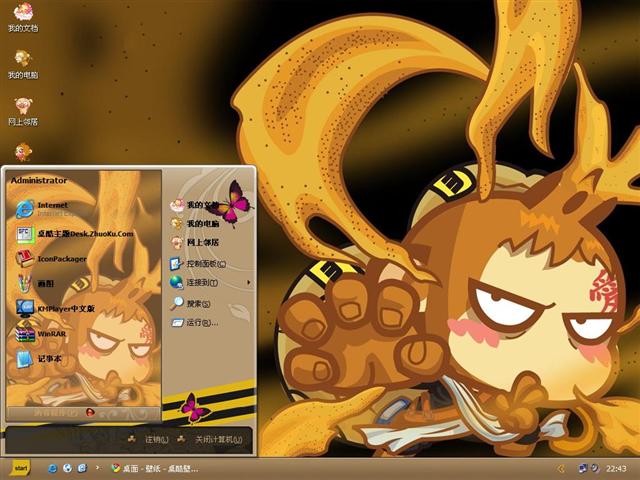Click the taskbar clock 22:43
The height and width of the screenshot is (480, 640).
pyautogui.click(x=616, y=468)
